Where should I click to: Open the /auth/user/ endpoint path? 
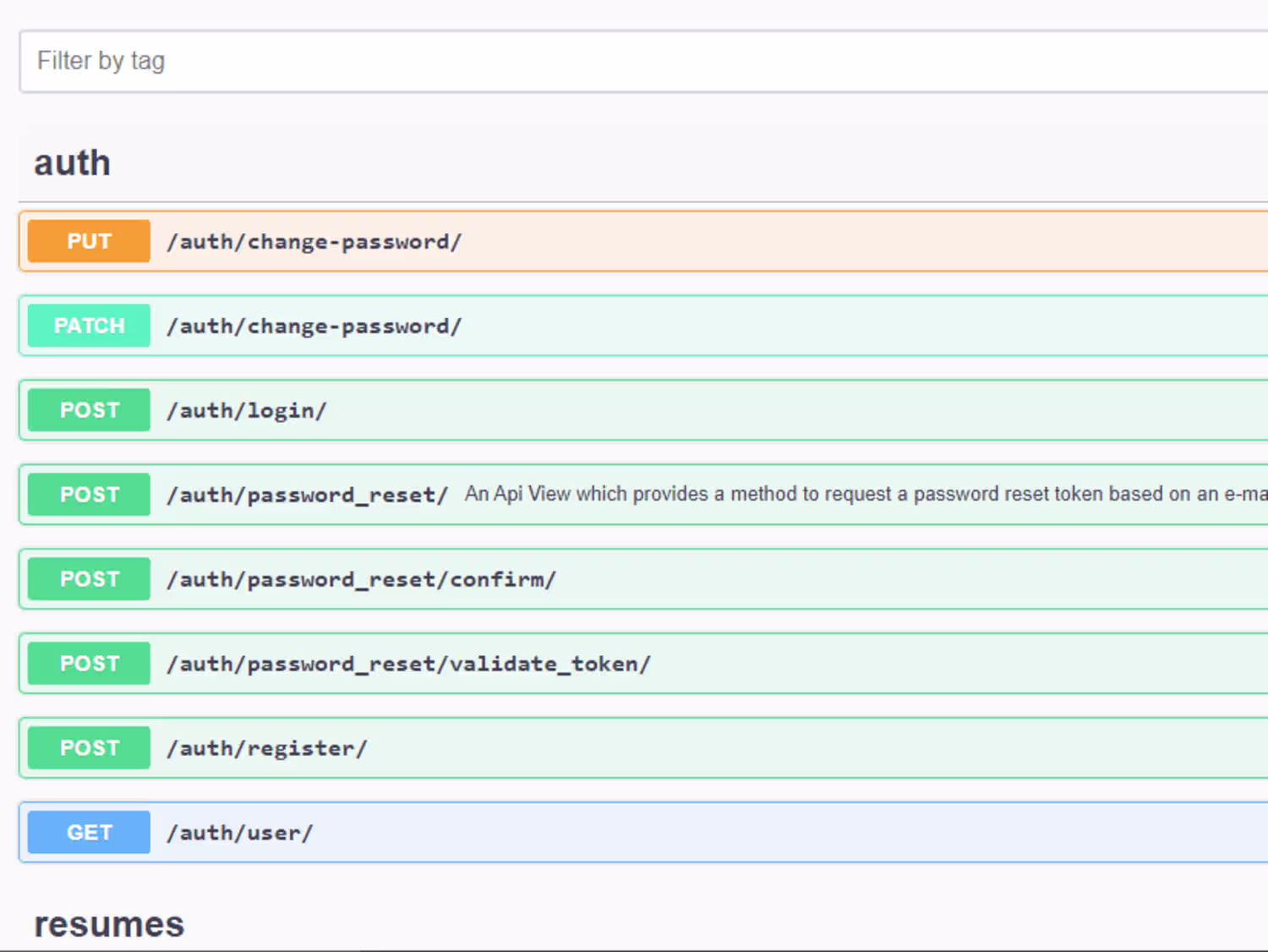click(240, 834)
